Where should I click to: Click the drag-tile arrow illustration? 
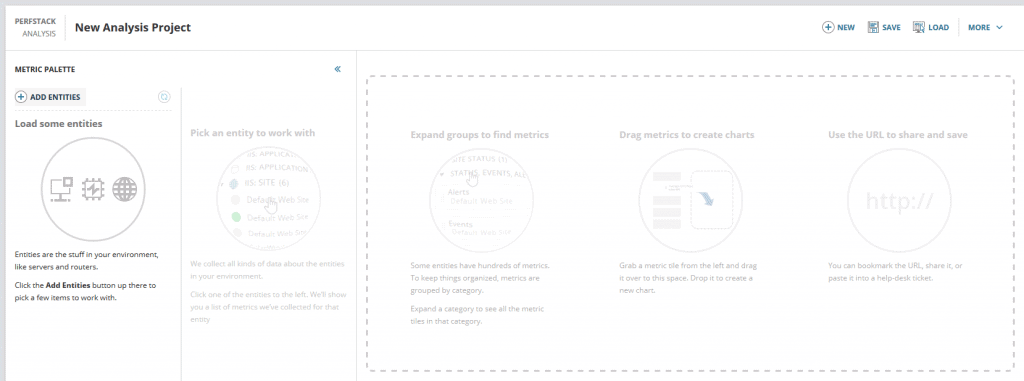pos(690,200)
